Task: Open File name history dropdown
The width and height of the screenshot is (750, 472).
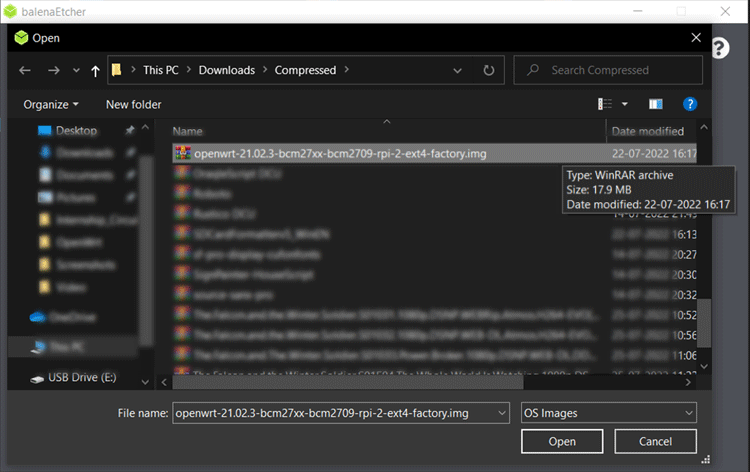Action: 502,413
